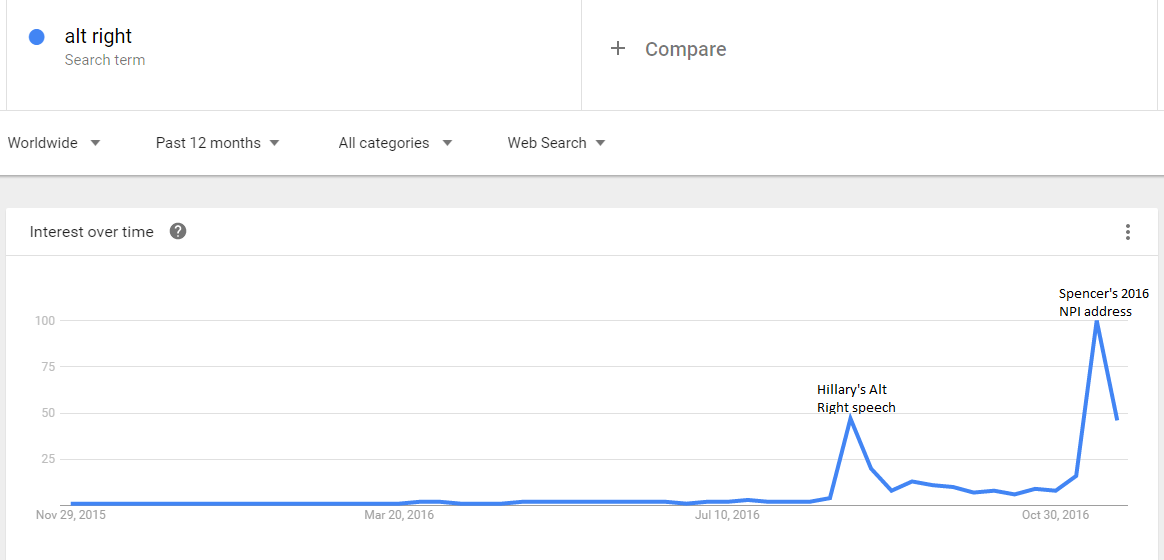Click the Search term subtitle text

(105, 60)
